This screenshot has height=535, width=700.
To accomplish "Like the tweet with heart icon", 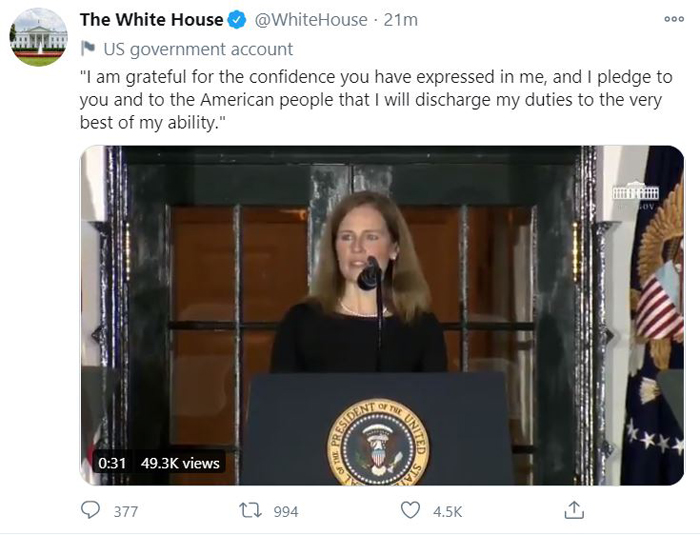I will pyautogui.click(x=410, y=510).
